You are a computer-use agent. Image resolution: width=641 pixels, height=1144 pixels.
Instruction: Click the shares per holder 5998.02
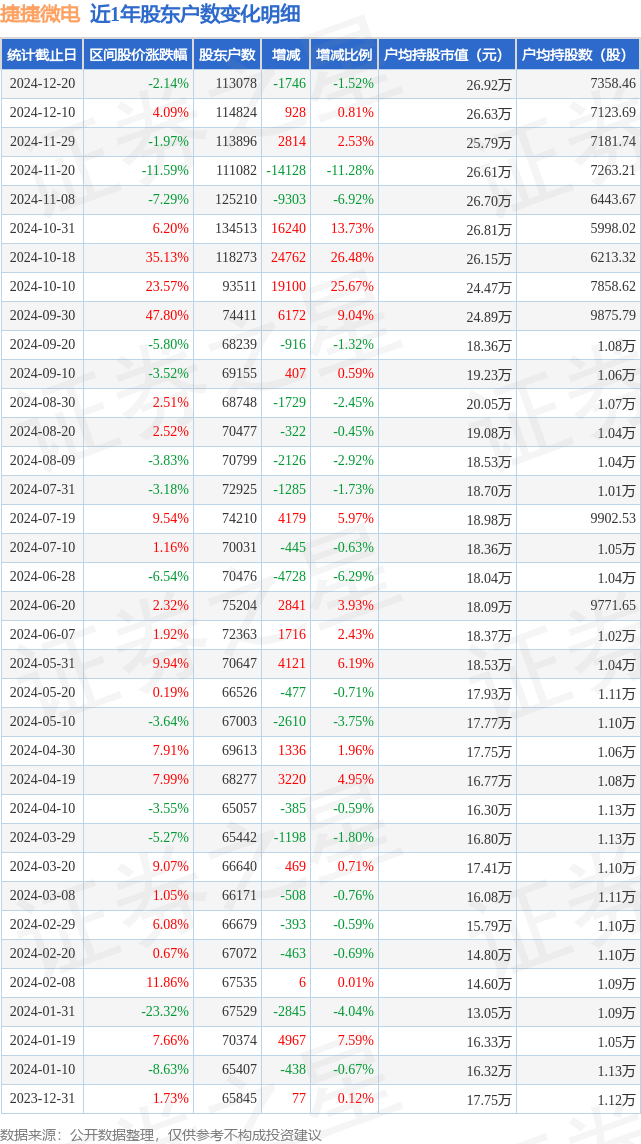pyautogui.click(x=611, y=228)
